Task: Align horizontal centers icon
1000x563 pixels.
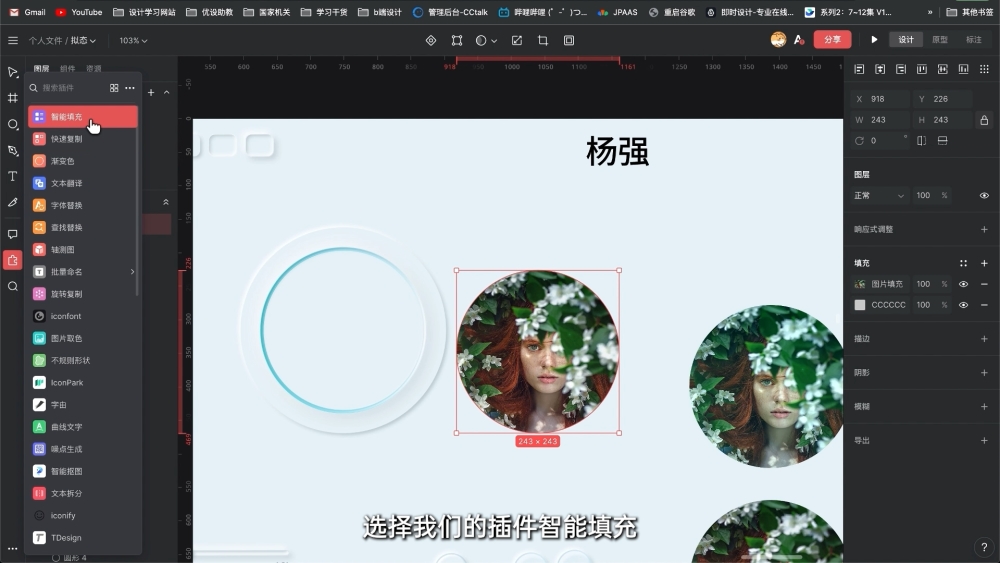Action: pos(880,69)
